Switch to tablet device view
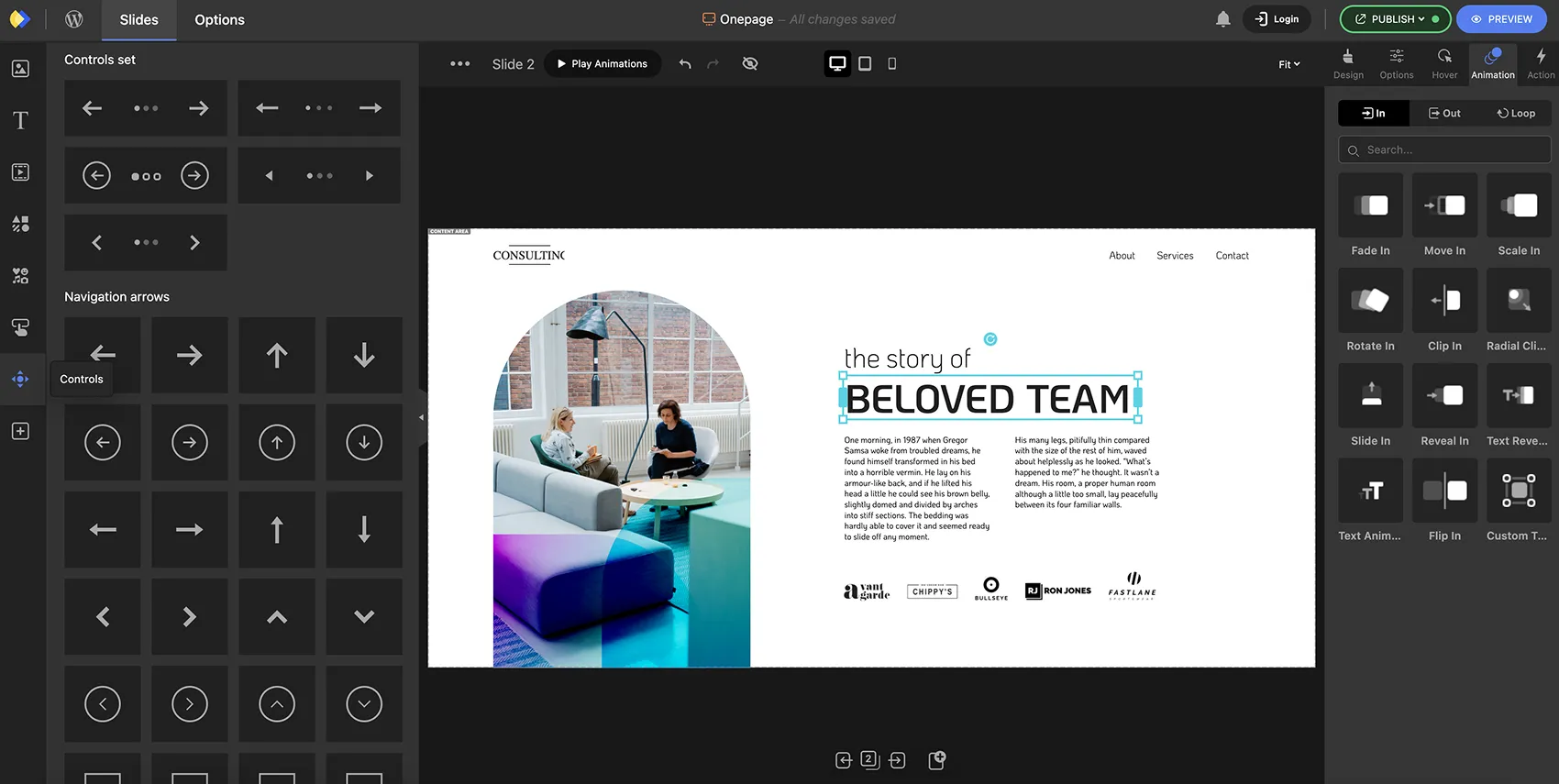This screenshot has width=1559, height=784. pyautogui.click(x=865, y=63)
